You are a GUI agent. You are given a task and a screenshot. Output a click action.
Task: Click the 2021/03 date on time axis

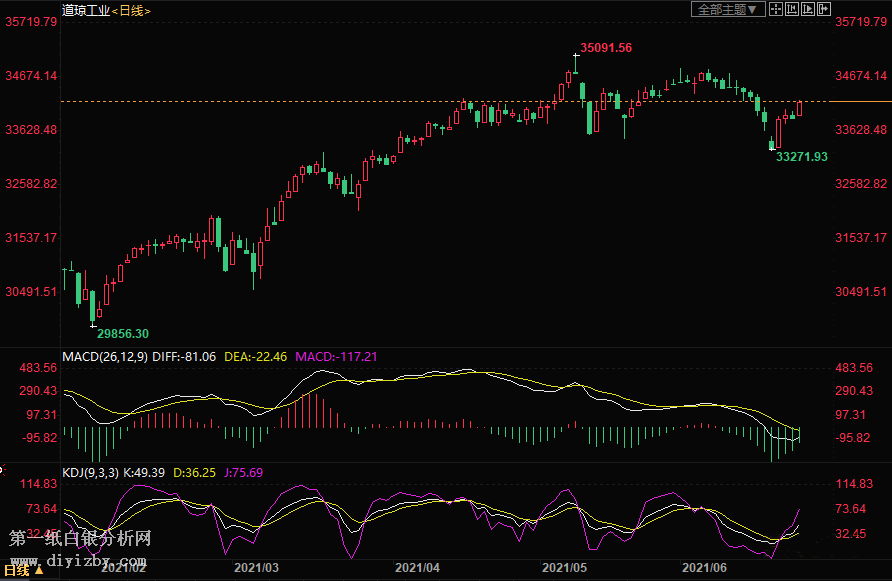(x=257, y=567)
